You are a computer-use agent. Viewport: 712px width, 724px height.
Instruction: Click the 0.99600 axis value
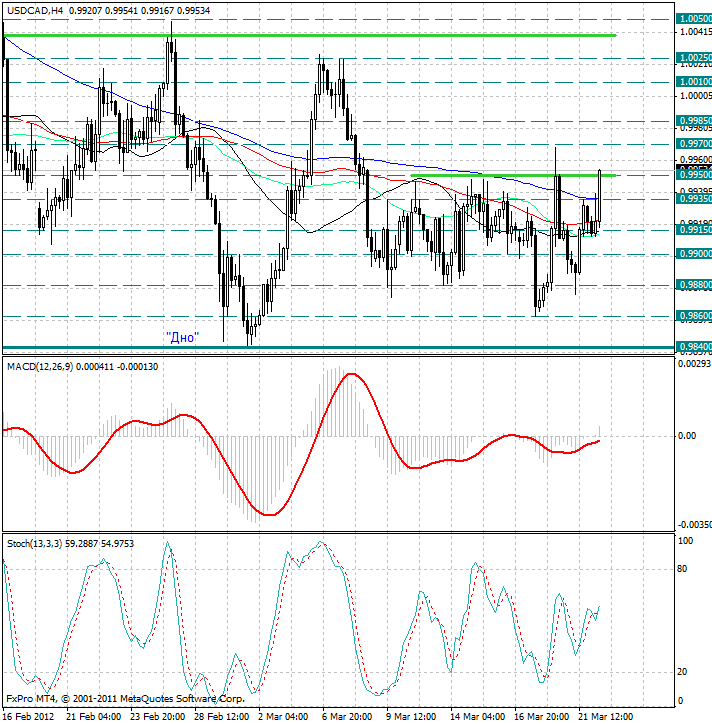click(x=696, y=160)
